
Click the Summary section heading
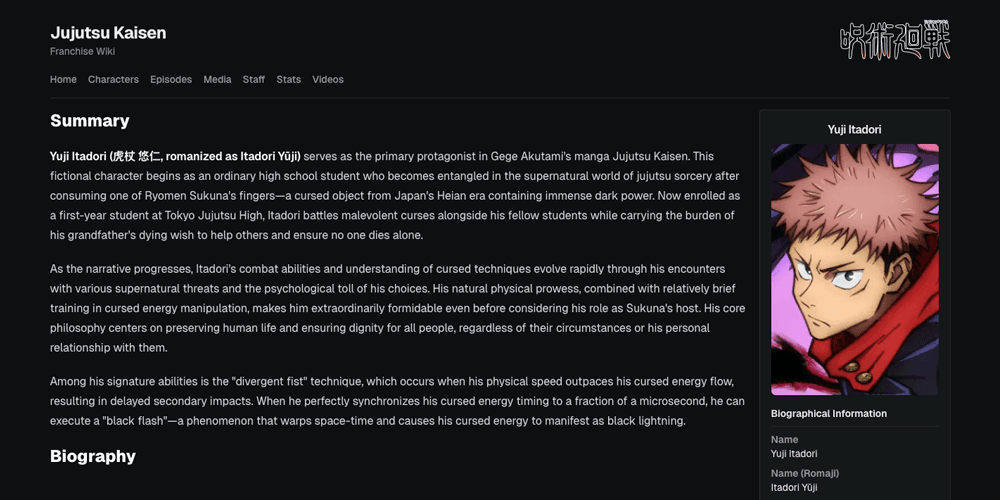tap(90, 121)
